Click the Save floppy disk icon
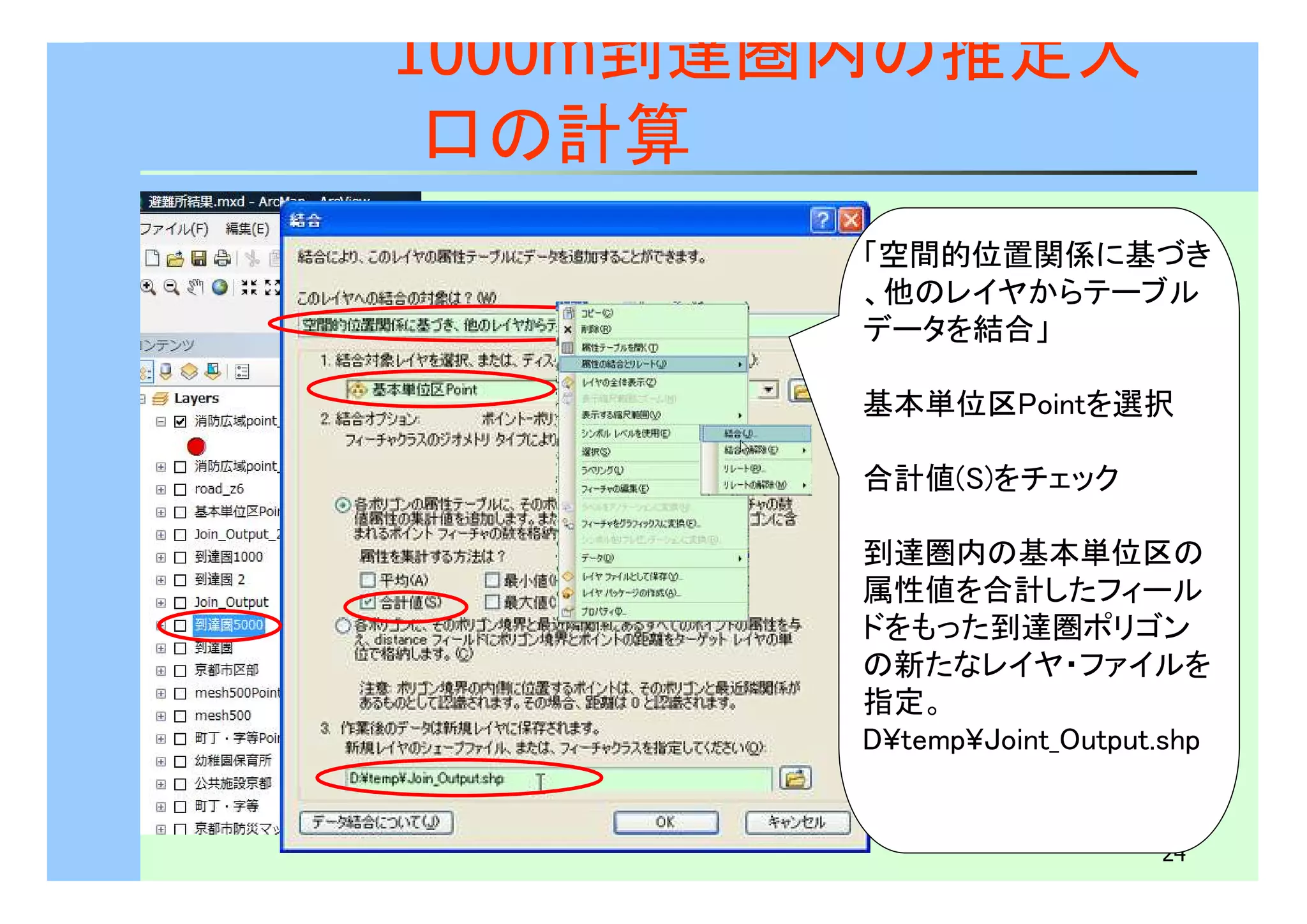 pyautogui.click(x=199, y=258)
